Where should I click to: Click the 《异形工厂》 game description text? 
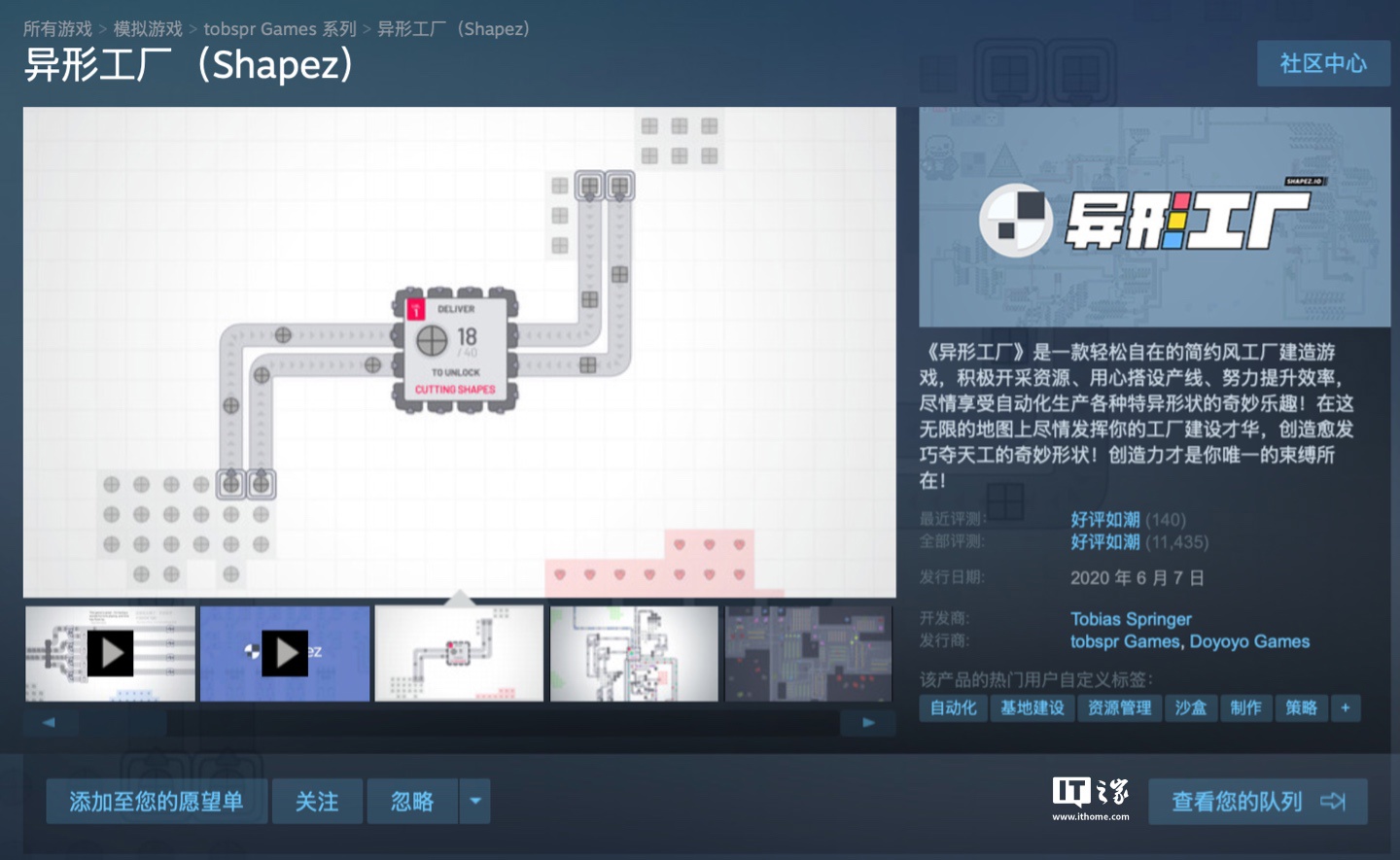[1137, 416]
